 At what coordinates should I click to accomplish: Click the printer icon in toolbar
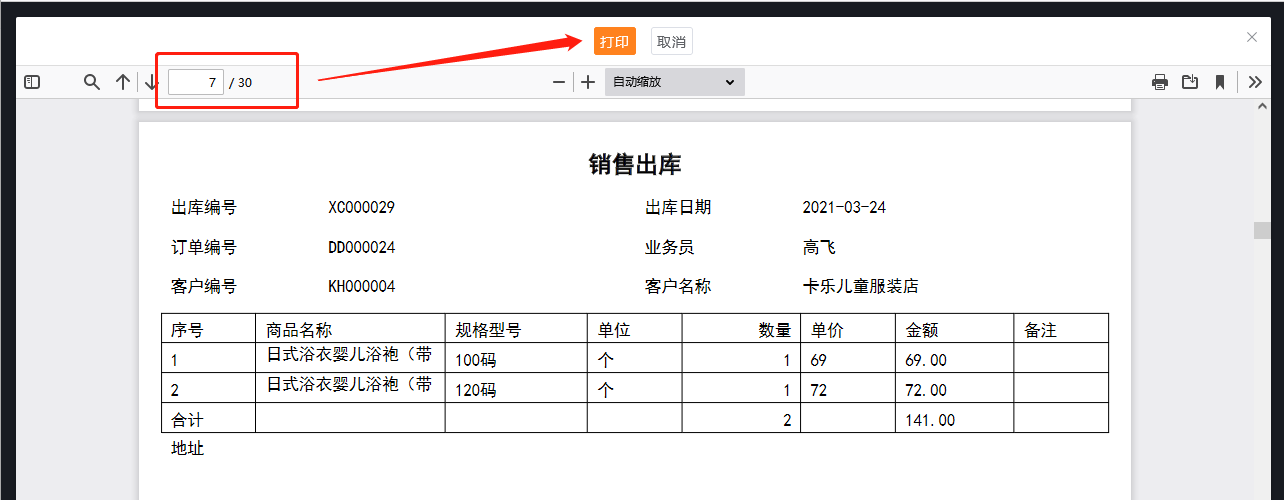point(1160,82)
